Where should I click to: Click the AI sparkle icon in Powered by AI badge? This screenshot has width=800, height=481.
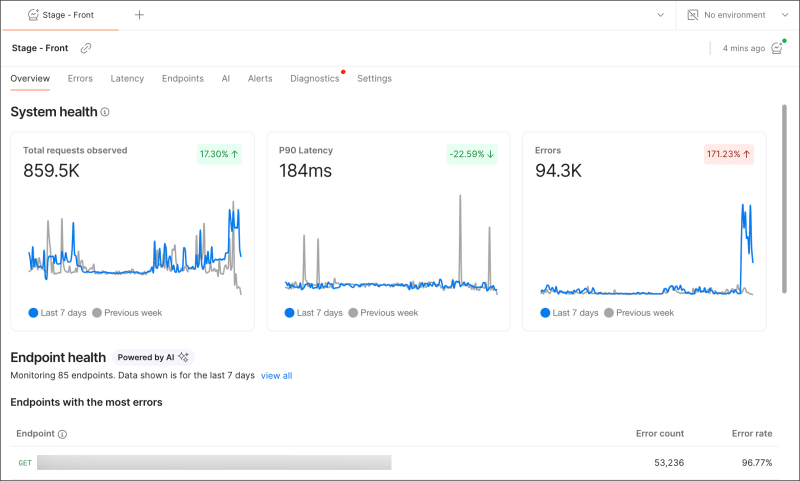click(183, 357)
